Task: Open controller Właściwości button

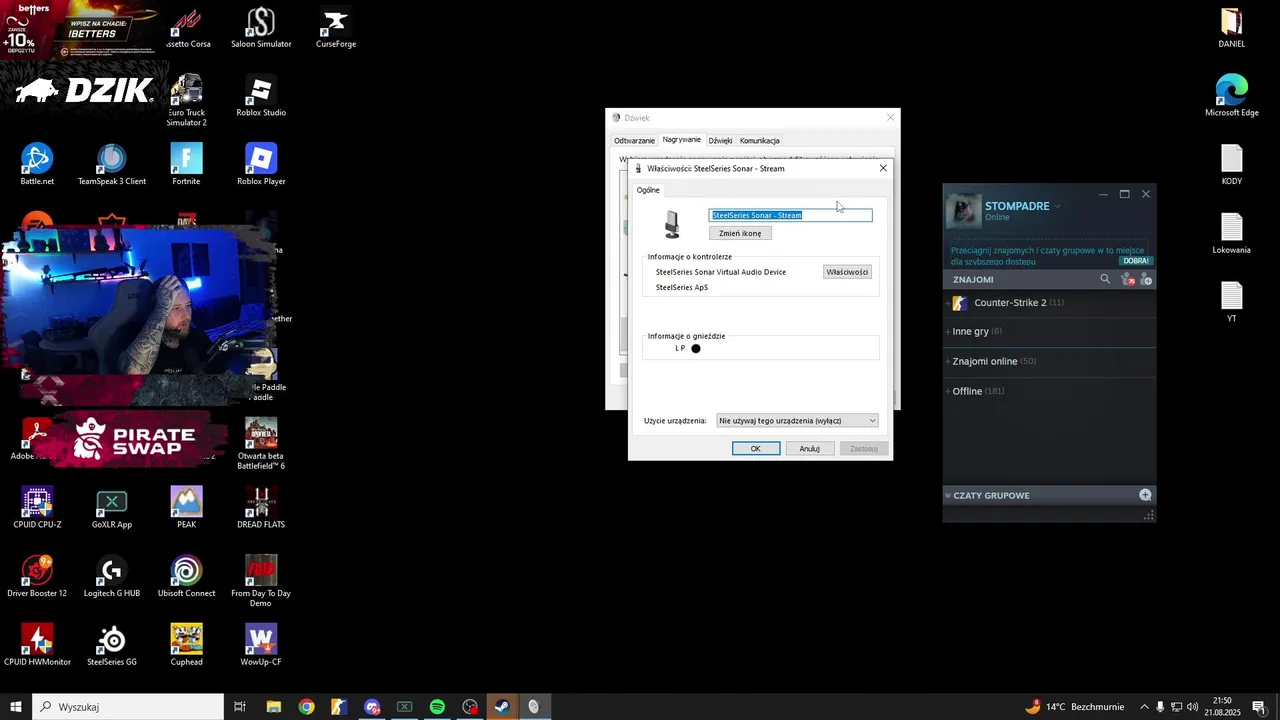Action: (847, 272)
